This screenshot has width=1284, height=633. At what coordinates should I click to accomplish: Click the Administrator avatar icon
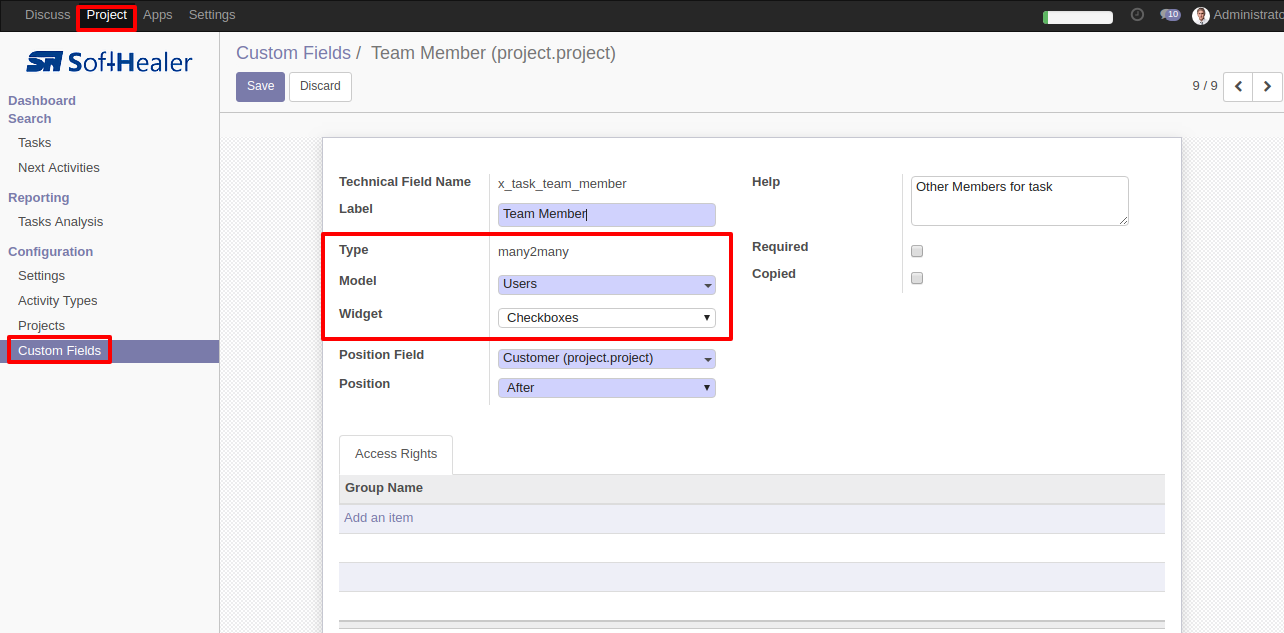(1201, 16)
